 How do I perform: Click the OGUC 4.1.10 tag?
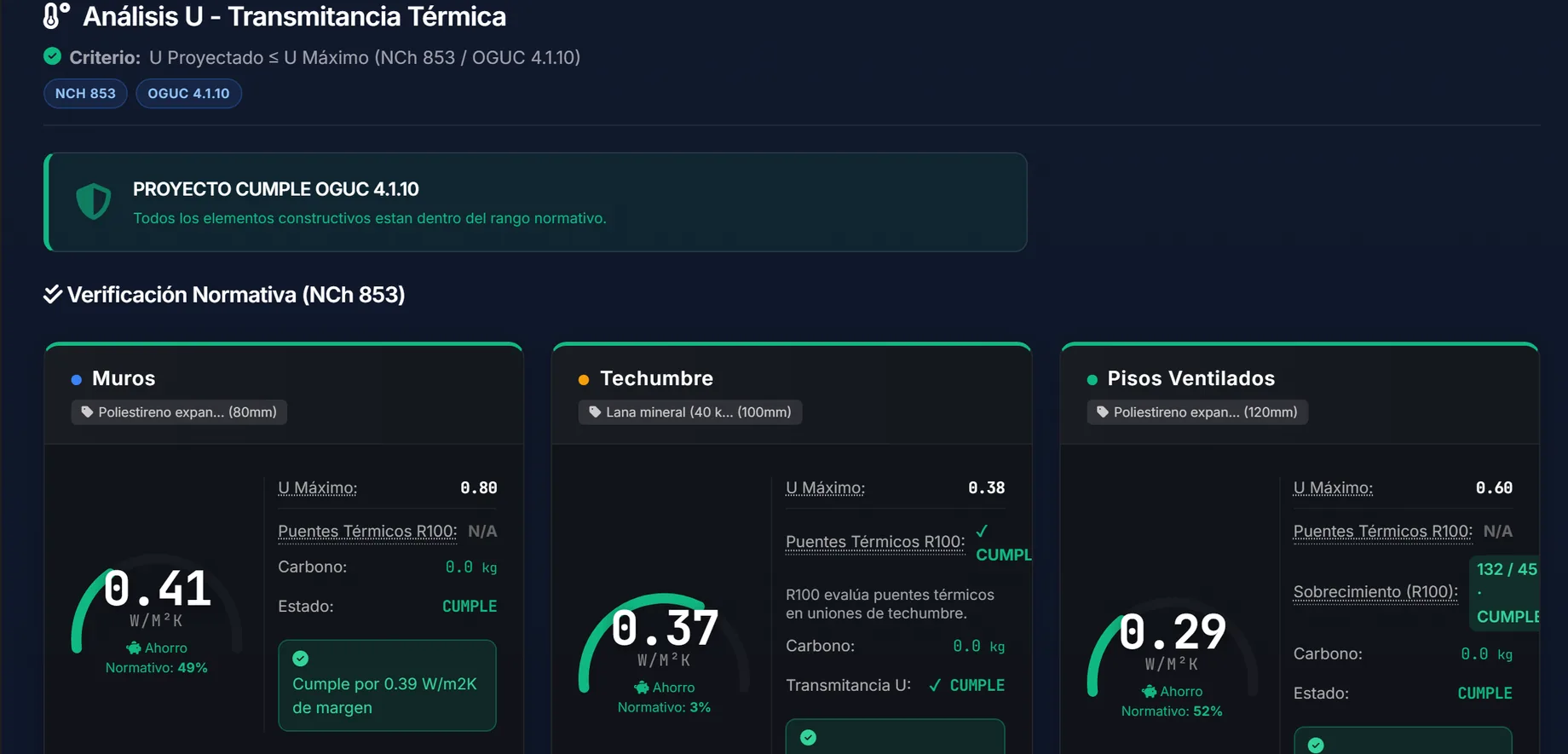tap(188, 93)
